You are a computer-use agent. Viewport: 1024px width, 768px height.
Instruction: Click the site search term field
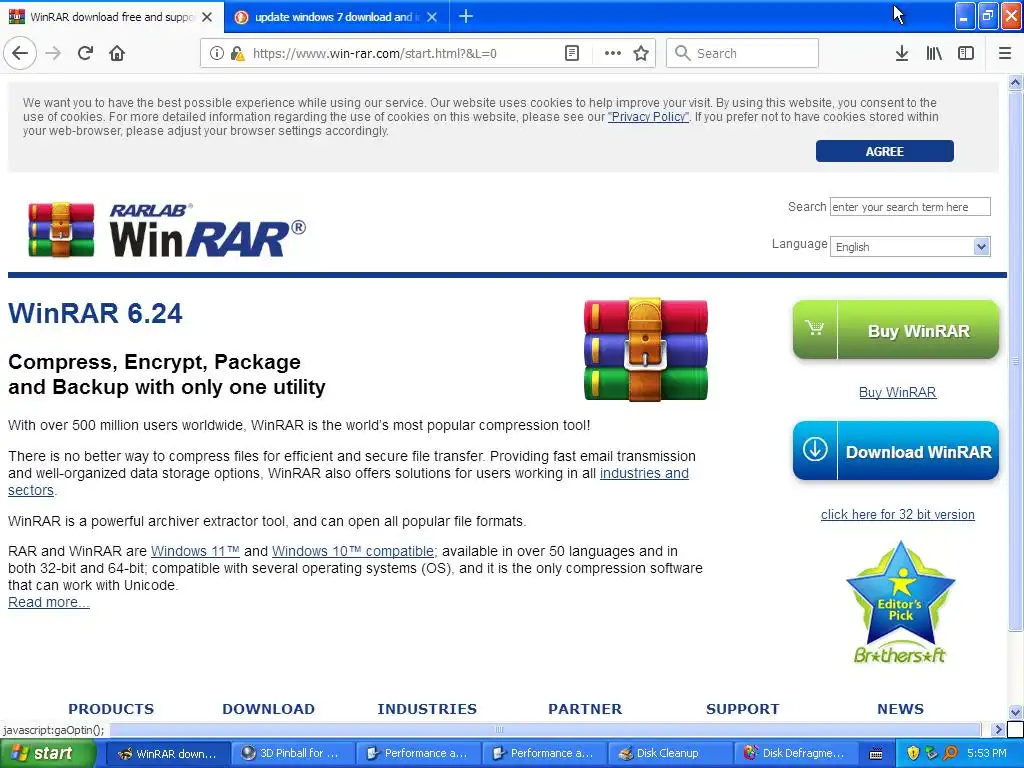[x=910, y=206]
